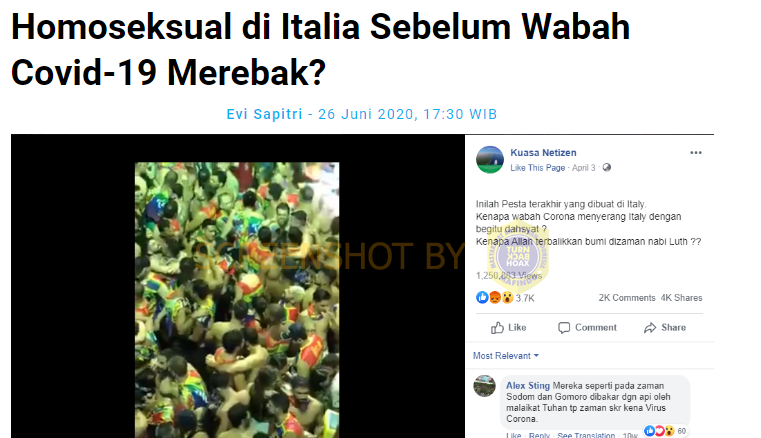Click the globe public-visibility icon
761x438 pixels.
pos(607,168)
